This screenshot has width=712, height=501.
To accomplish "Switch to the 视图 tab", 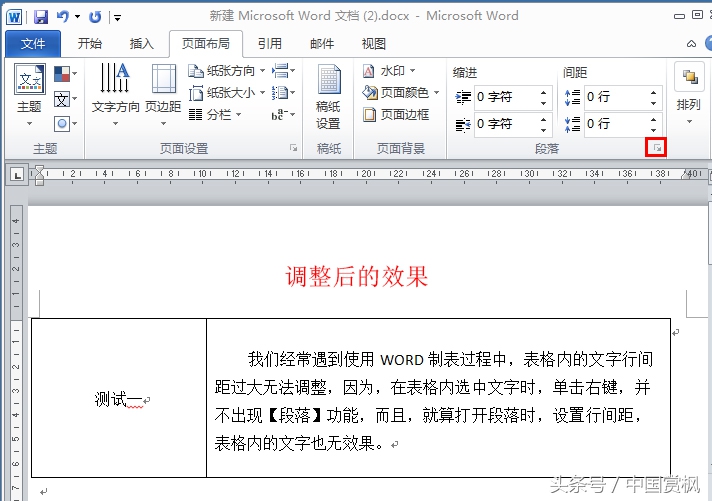I will pos(374,44).
